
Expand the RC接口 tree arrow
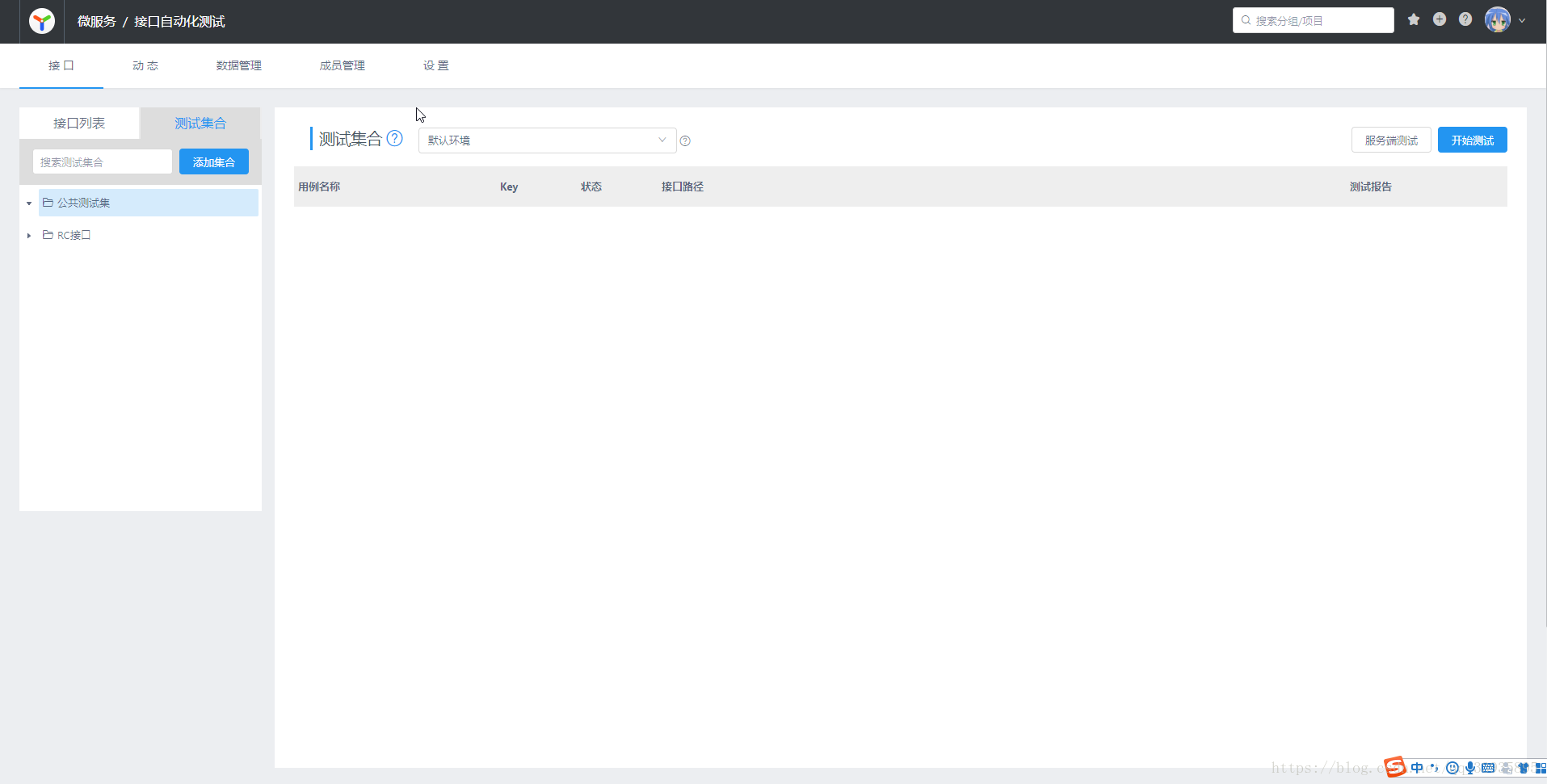29,236
